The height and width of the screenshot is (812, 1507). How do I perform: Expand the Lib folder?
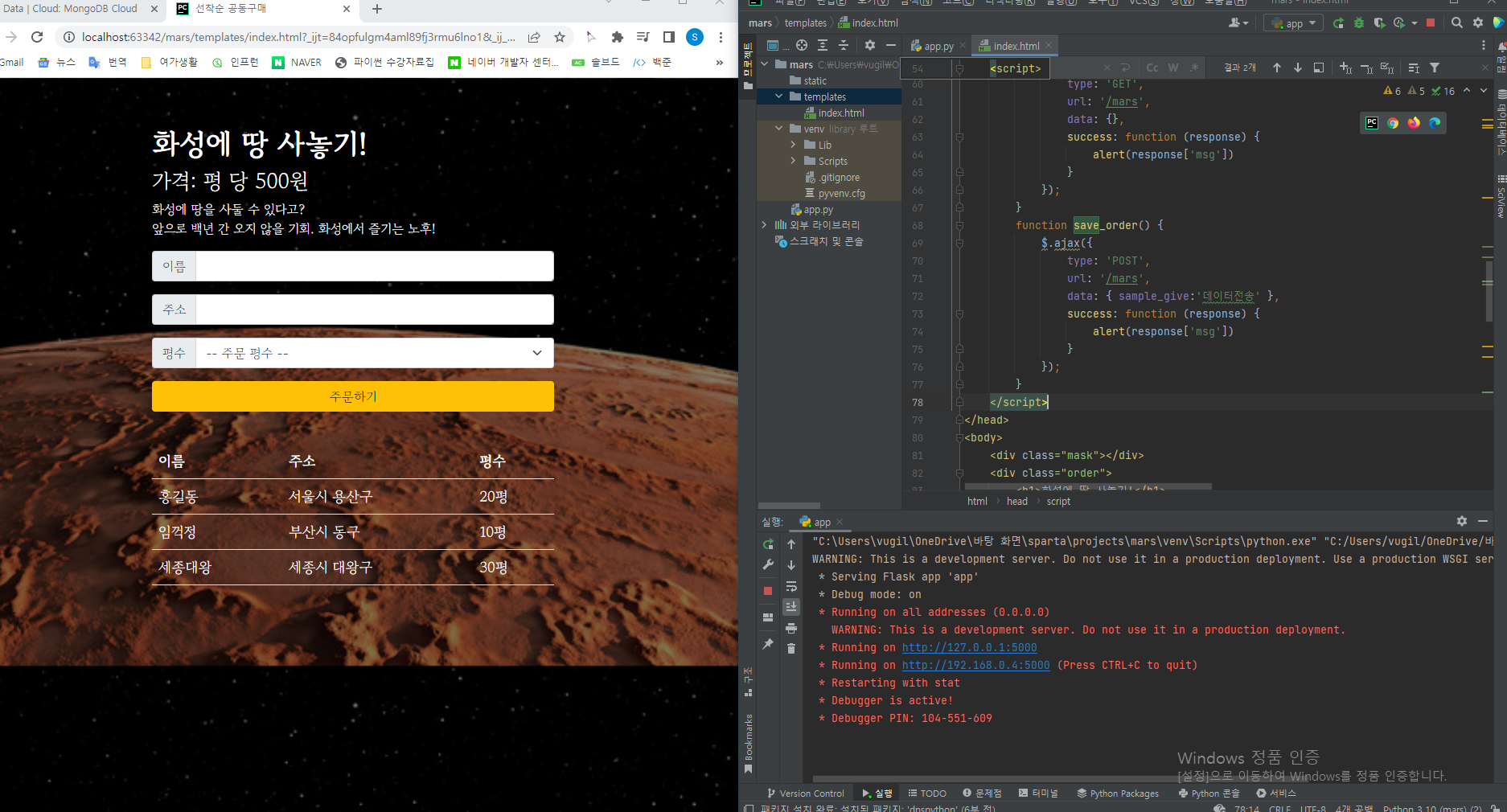pos(793,145)
